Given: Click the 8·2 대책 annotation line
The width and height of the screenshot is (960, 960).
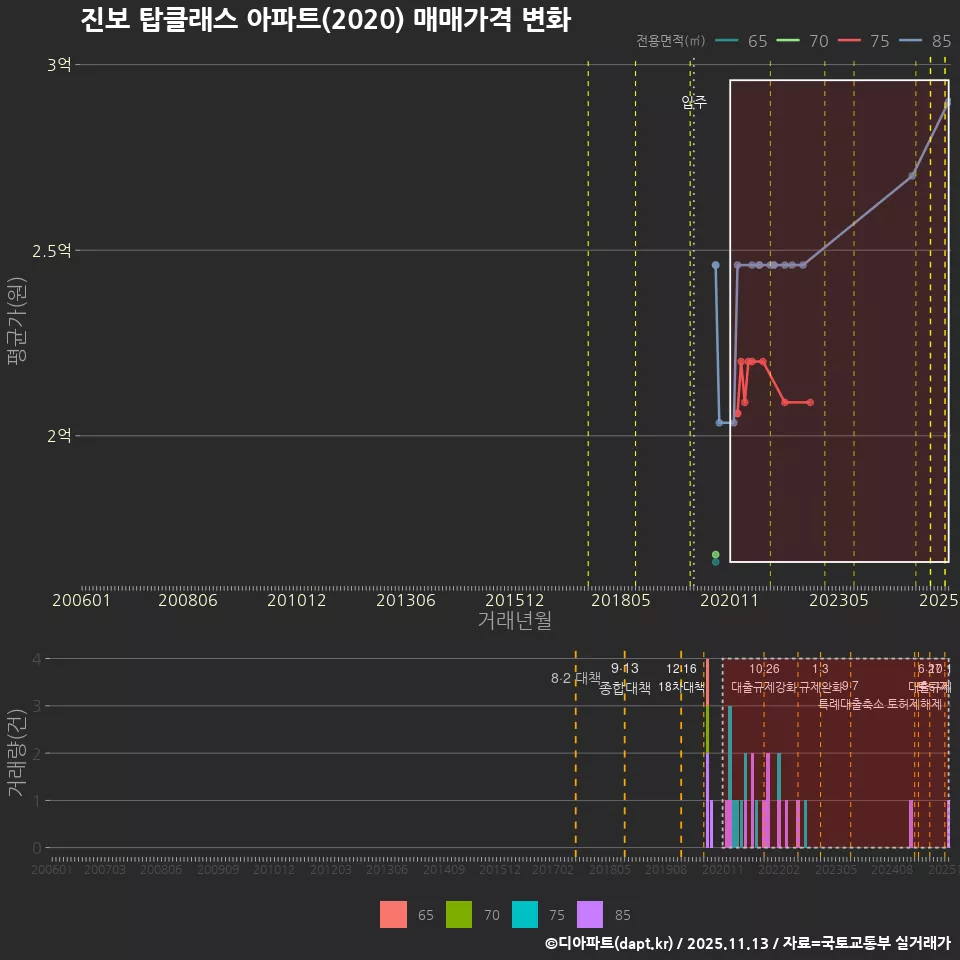Looking at the screenshot, I should pyautogui.click(x=574, y=678).
